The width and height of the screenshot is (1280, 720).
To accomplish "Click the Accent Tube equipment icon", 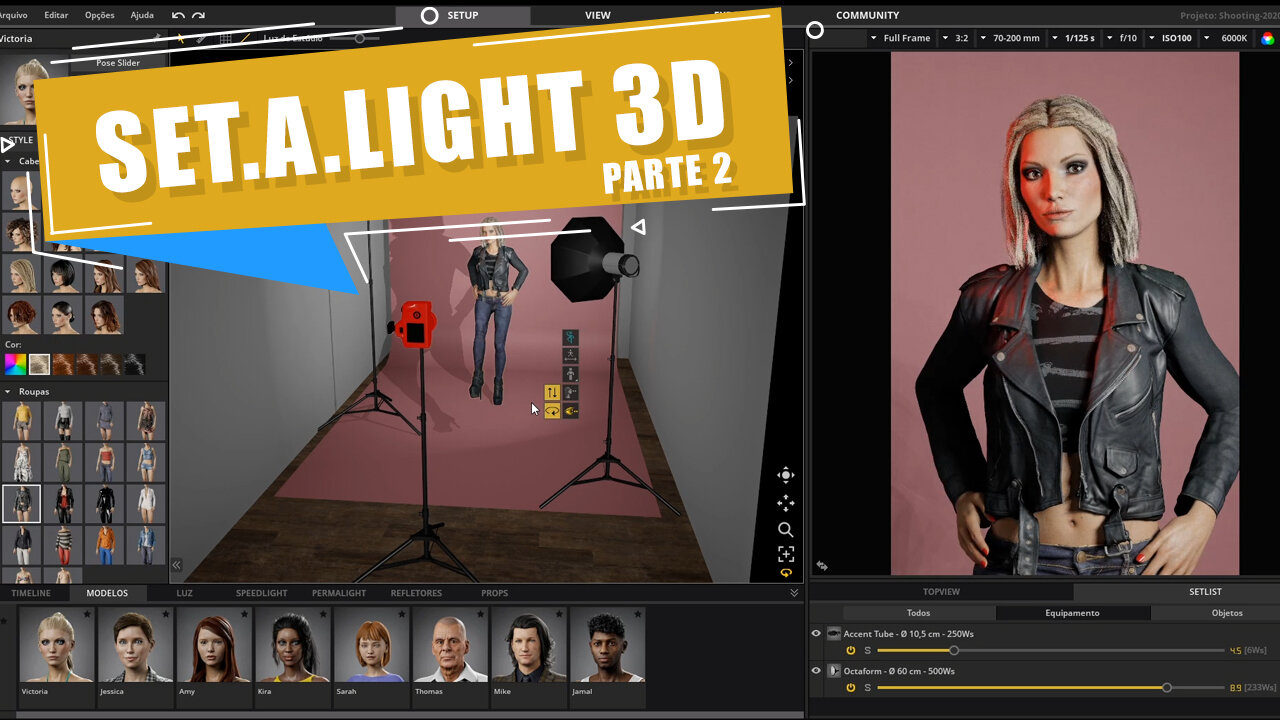I will tap(834, 634).
